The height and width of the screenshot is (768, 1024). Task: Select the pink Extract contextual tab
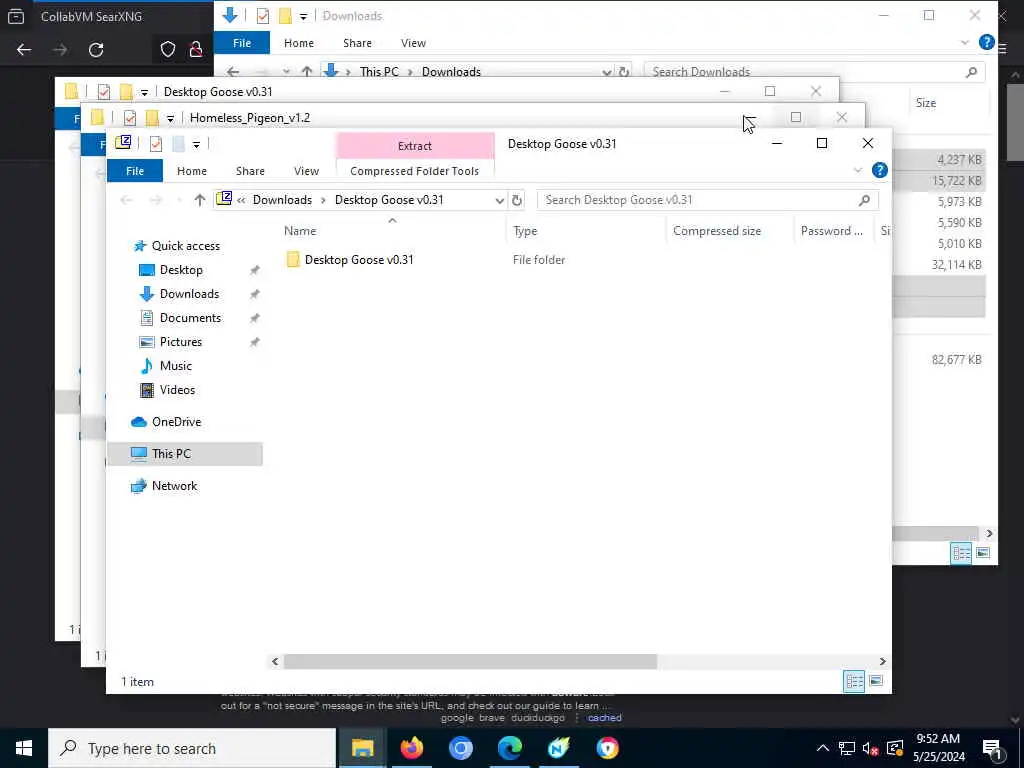click(415, 146)
